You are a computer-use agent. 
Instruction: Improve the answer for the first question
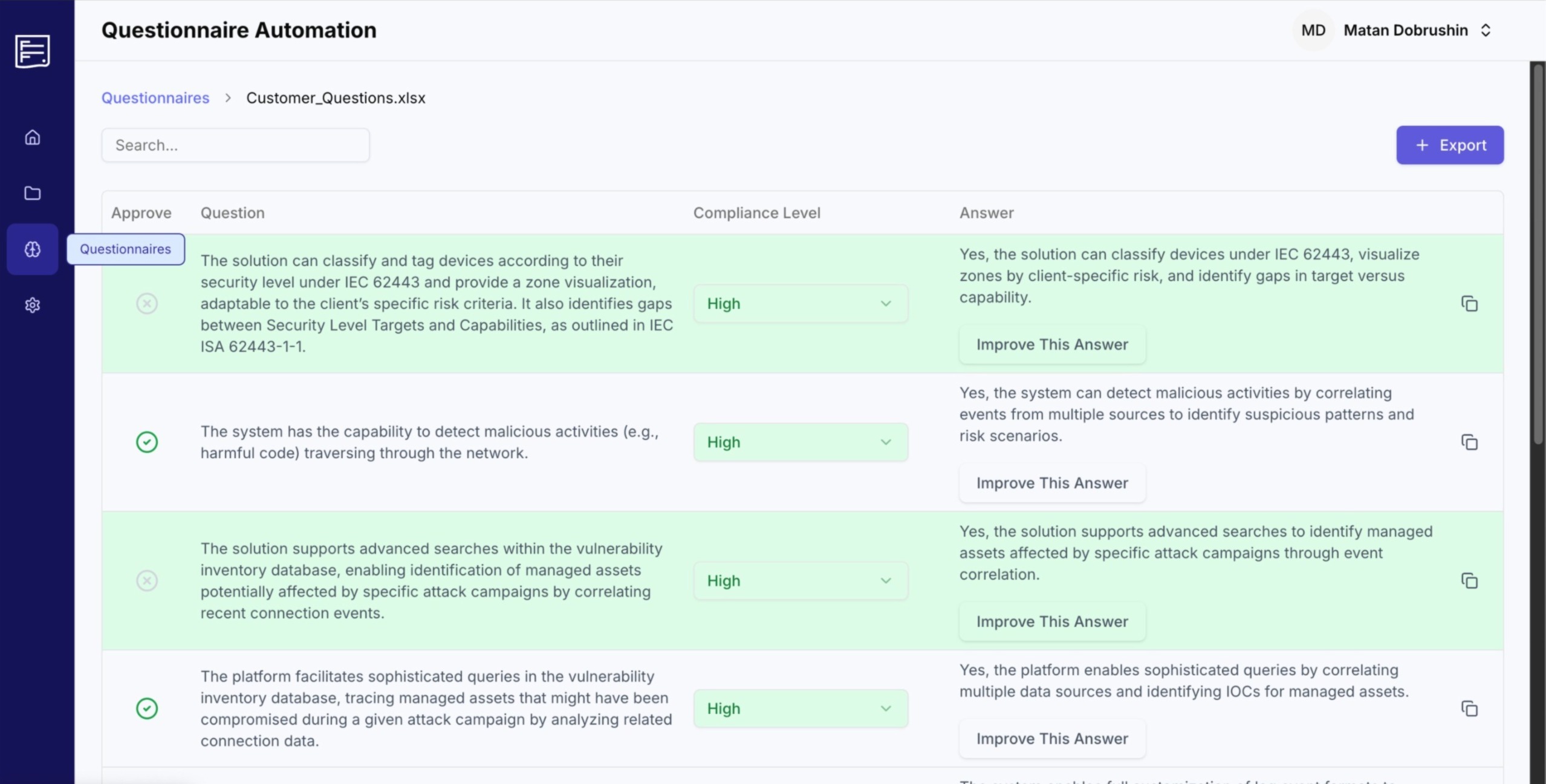coord(1051,344)
